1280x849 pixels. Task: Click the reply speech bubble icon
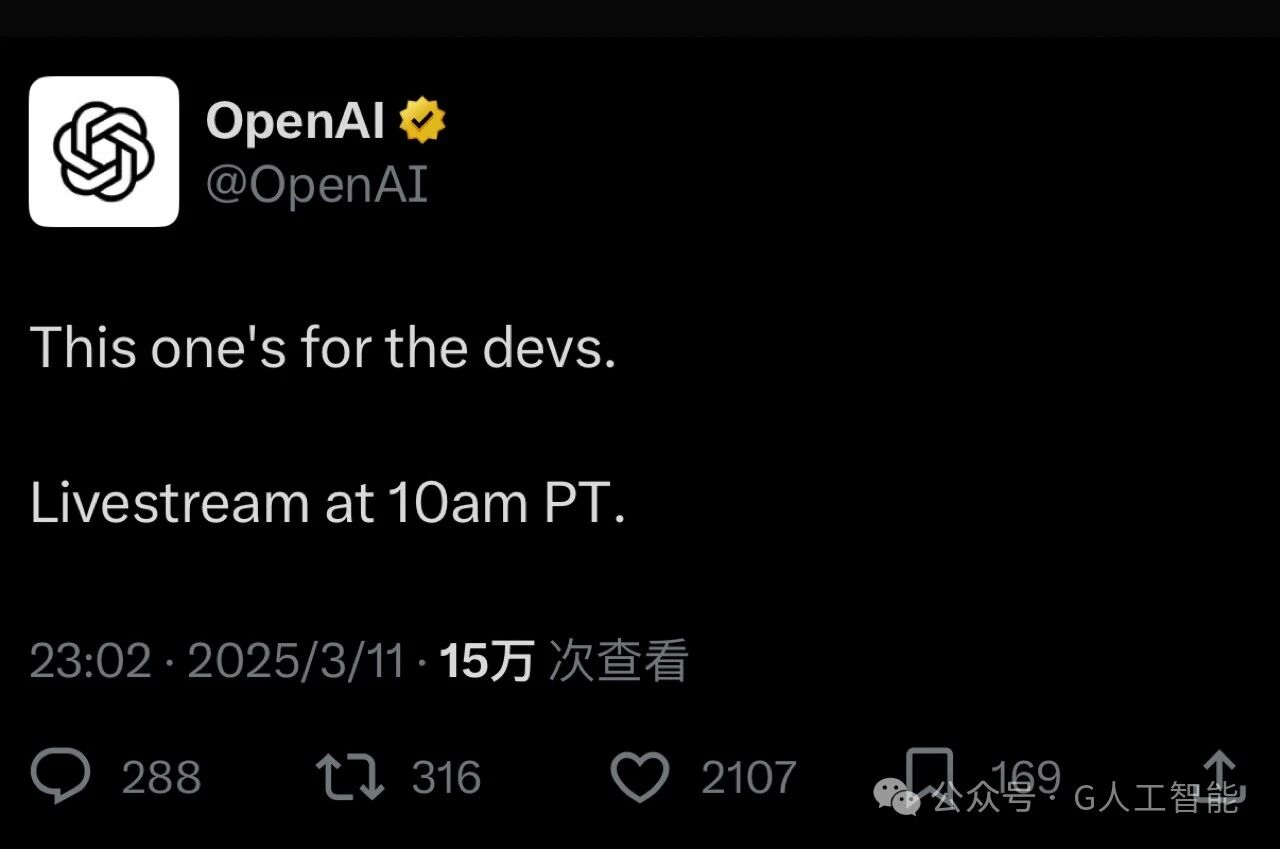pyautogui.click(x=60, y=777)
